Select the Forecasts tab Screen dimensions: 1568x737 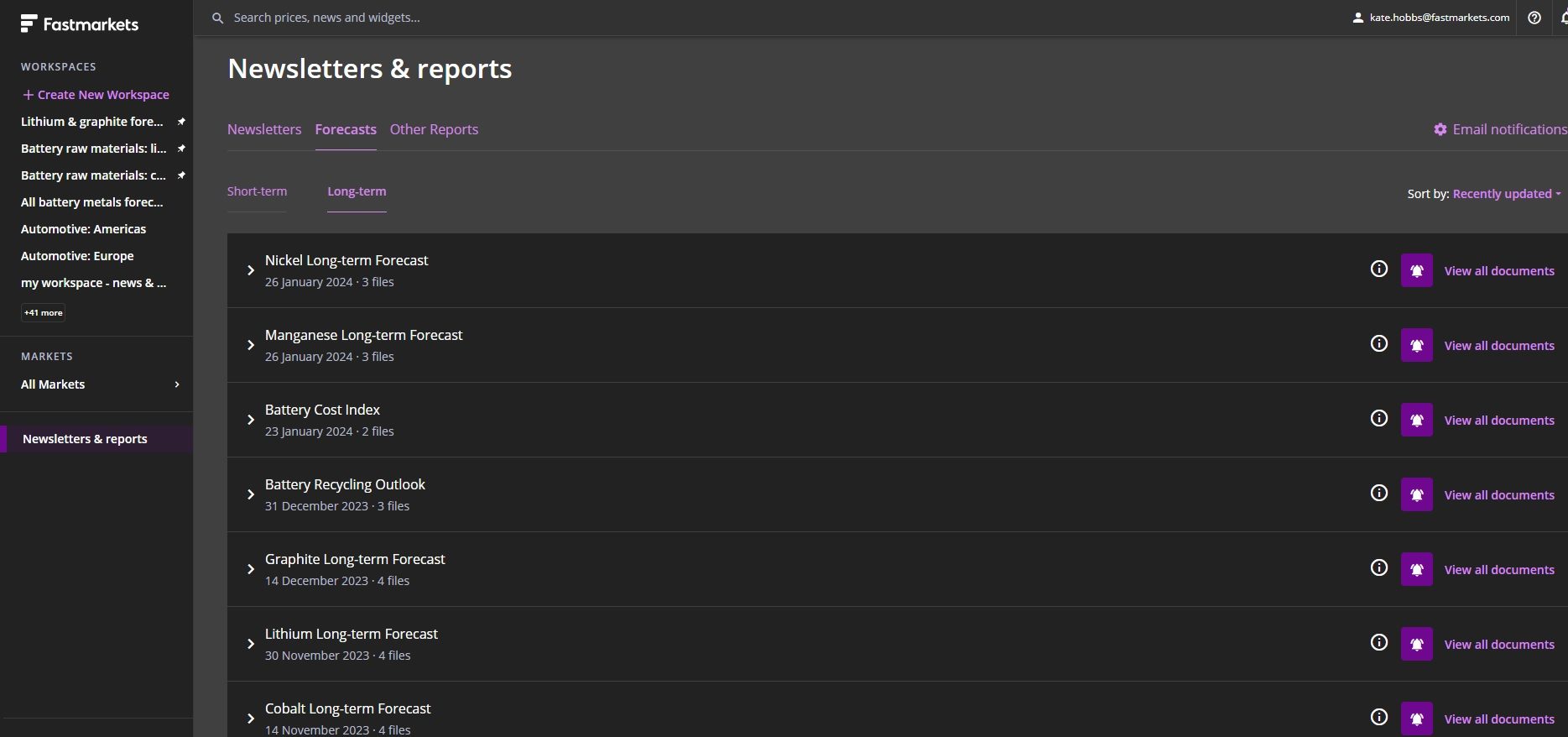point(346,129)
